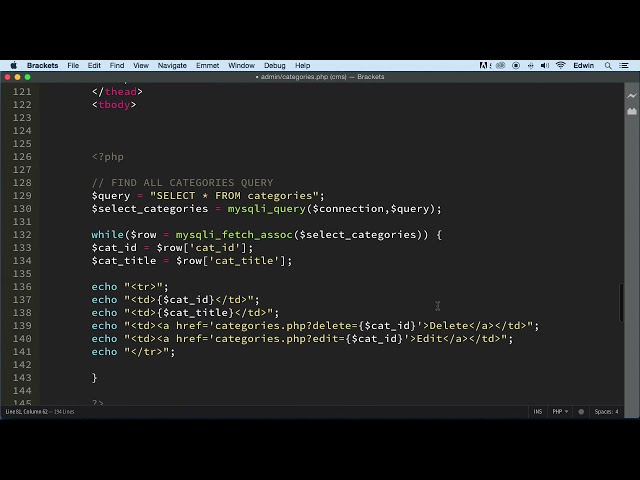Open the File menu

tap(73, 65)
